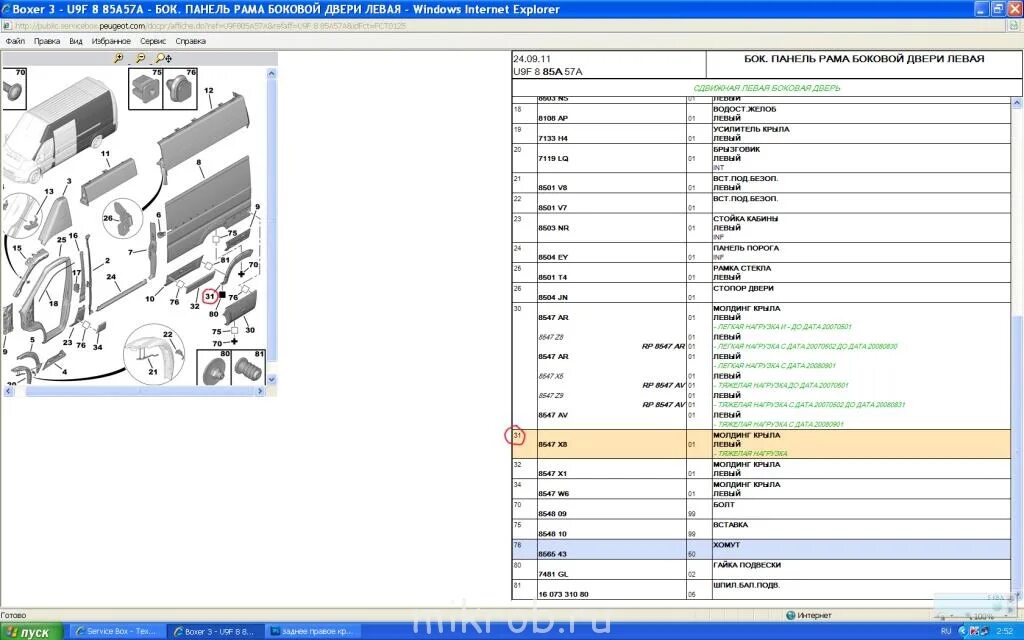
Task: Open the Правка menu
Action: [x=47, y=41]
